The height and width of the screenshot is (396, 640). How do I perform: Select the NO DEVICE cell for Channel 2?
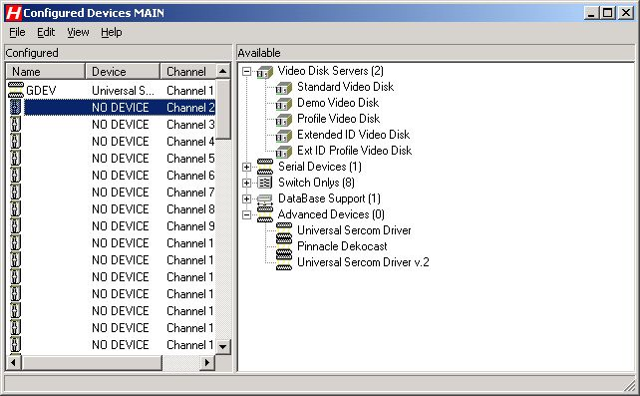tap(120, 107)
